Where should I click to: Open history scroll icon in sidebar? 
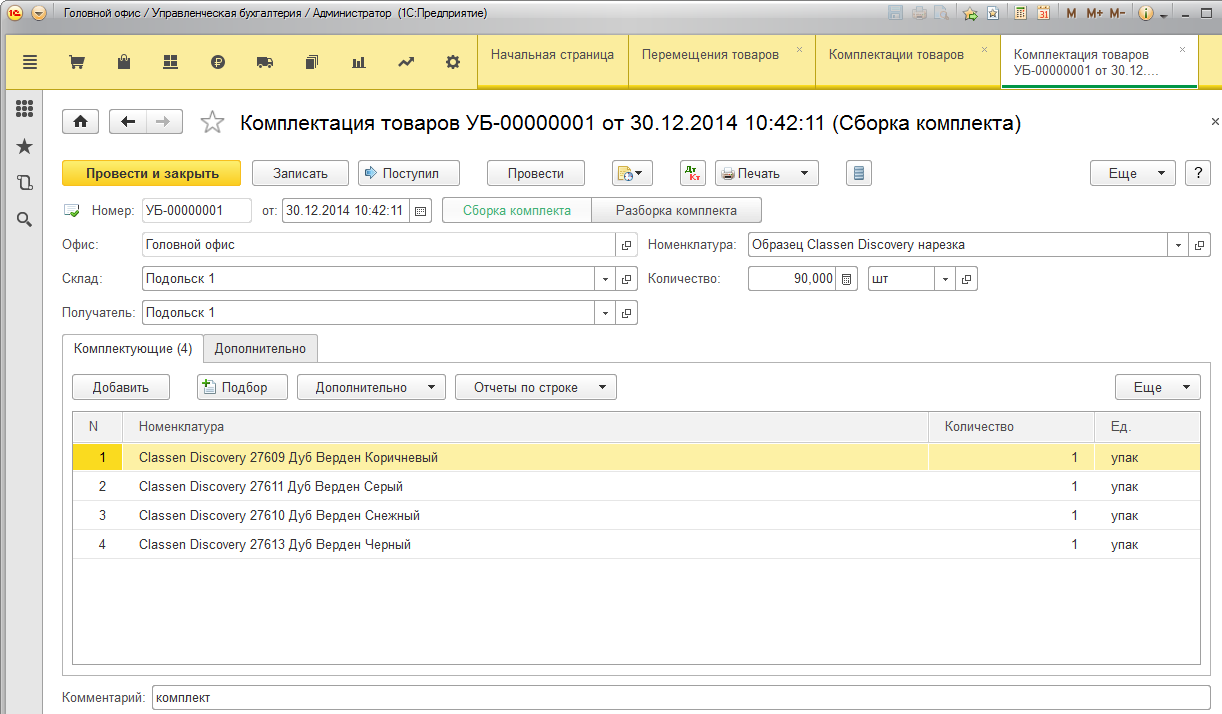(25, 182)
